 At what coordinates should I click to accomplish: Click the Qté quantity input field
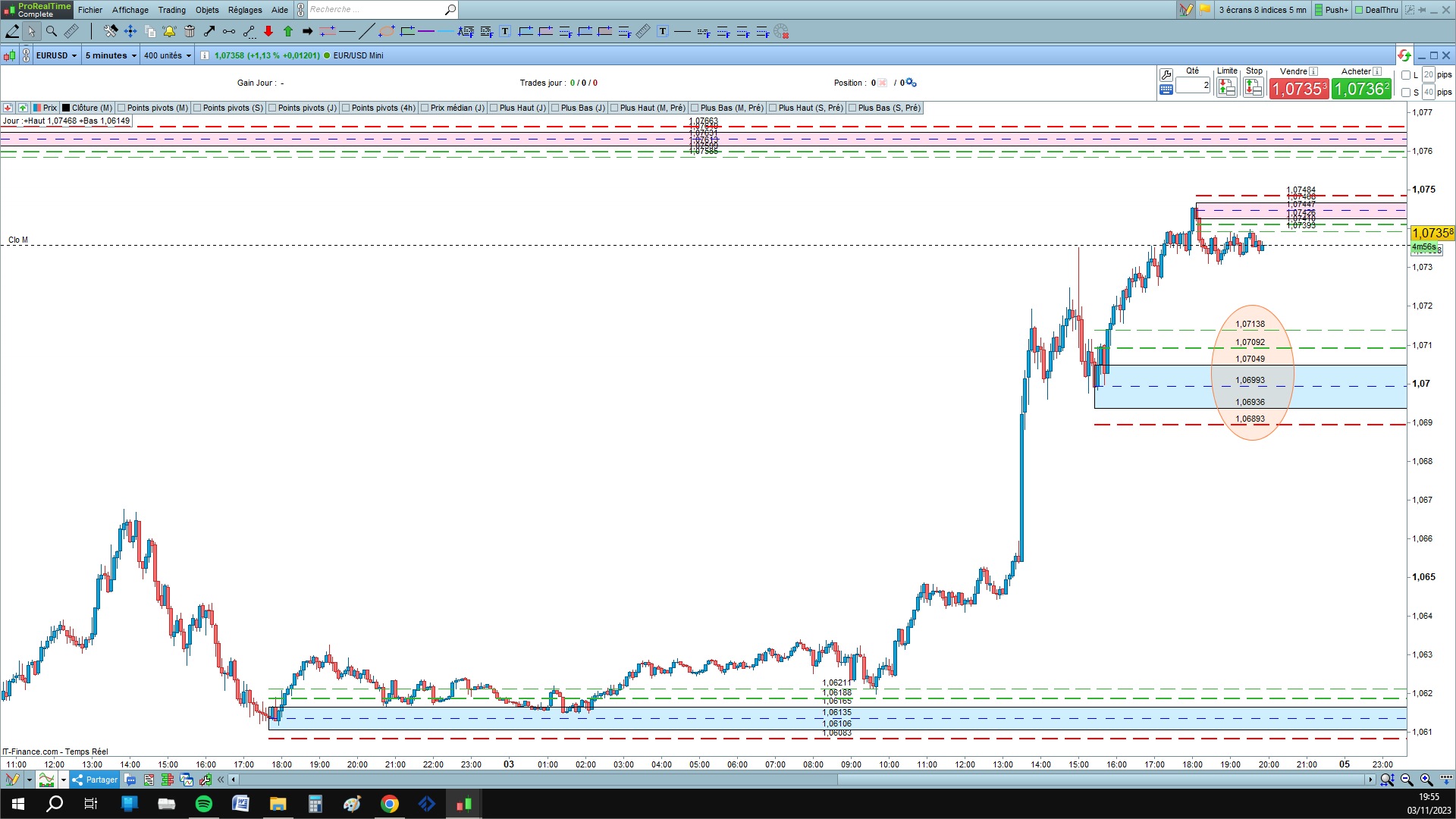[1192, 86]
